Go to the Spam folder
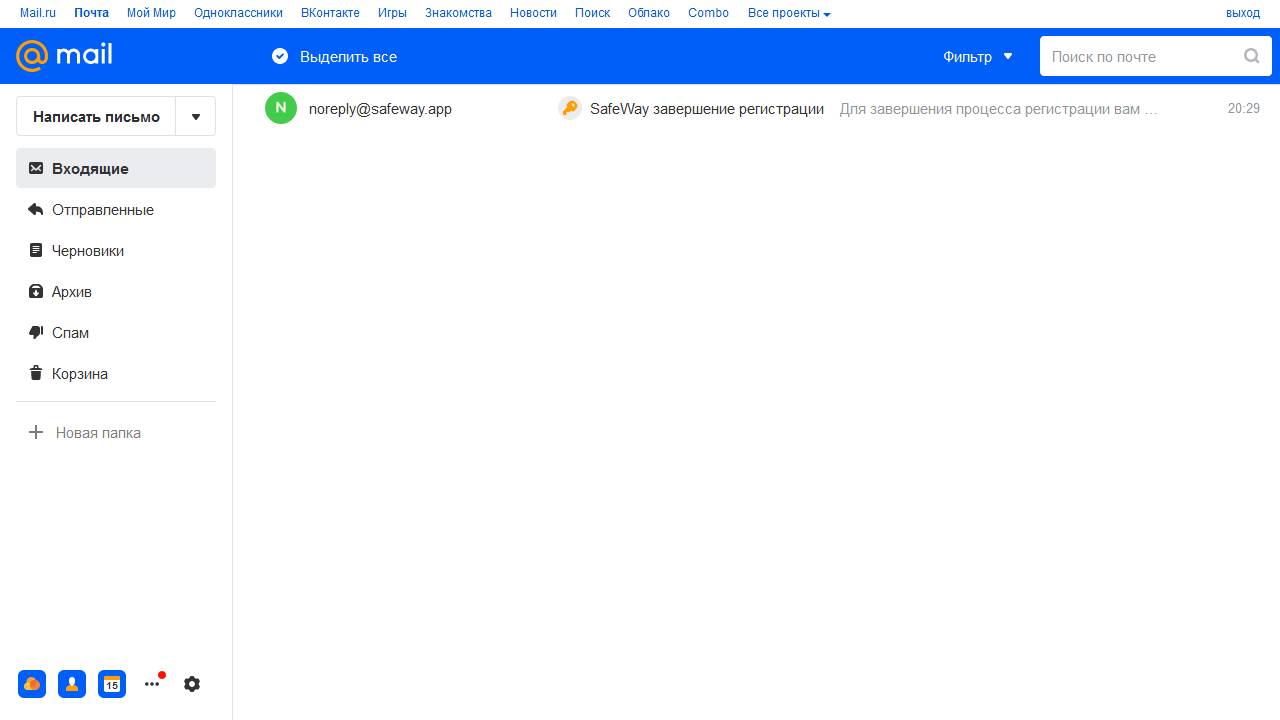 [70, 333]
